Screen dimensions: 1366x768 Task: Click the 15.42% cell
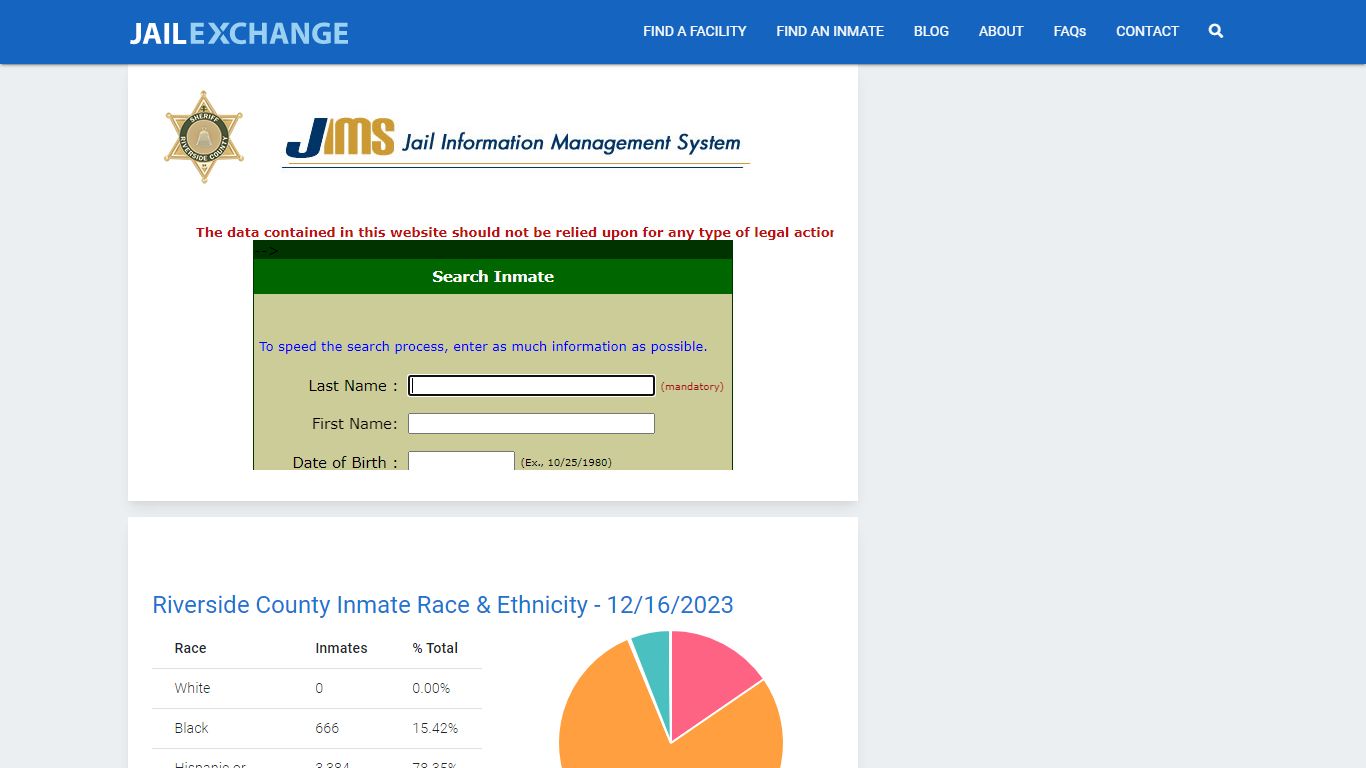[x=435, y=728]
